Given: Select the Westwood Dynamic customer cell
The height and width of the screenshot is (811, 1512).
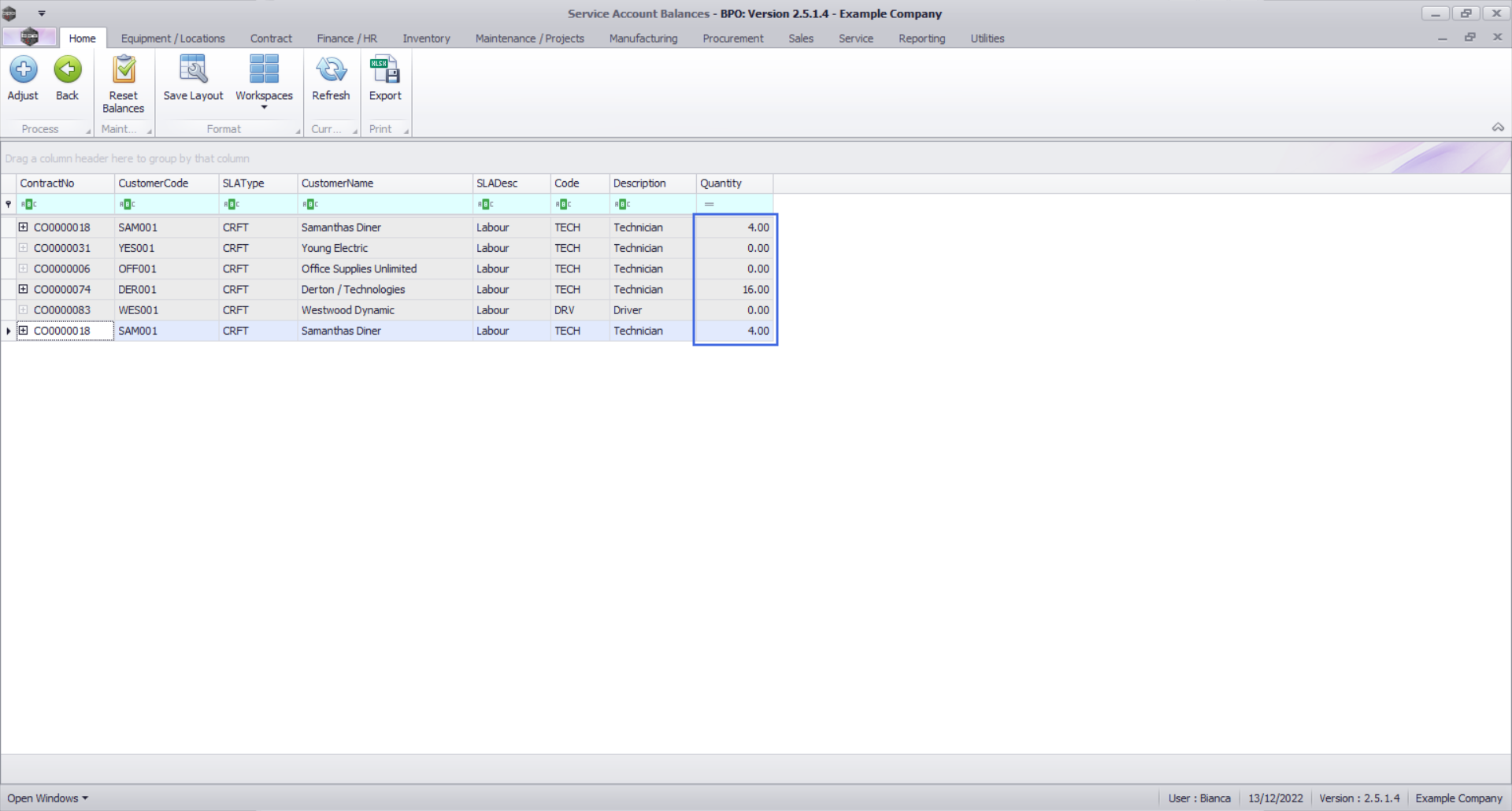Looking at the screenshot, I should point(385,309).
